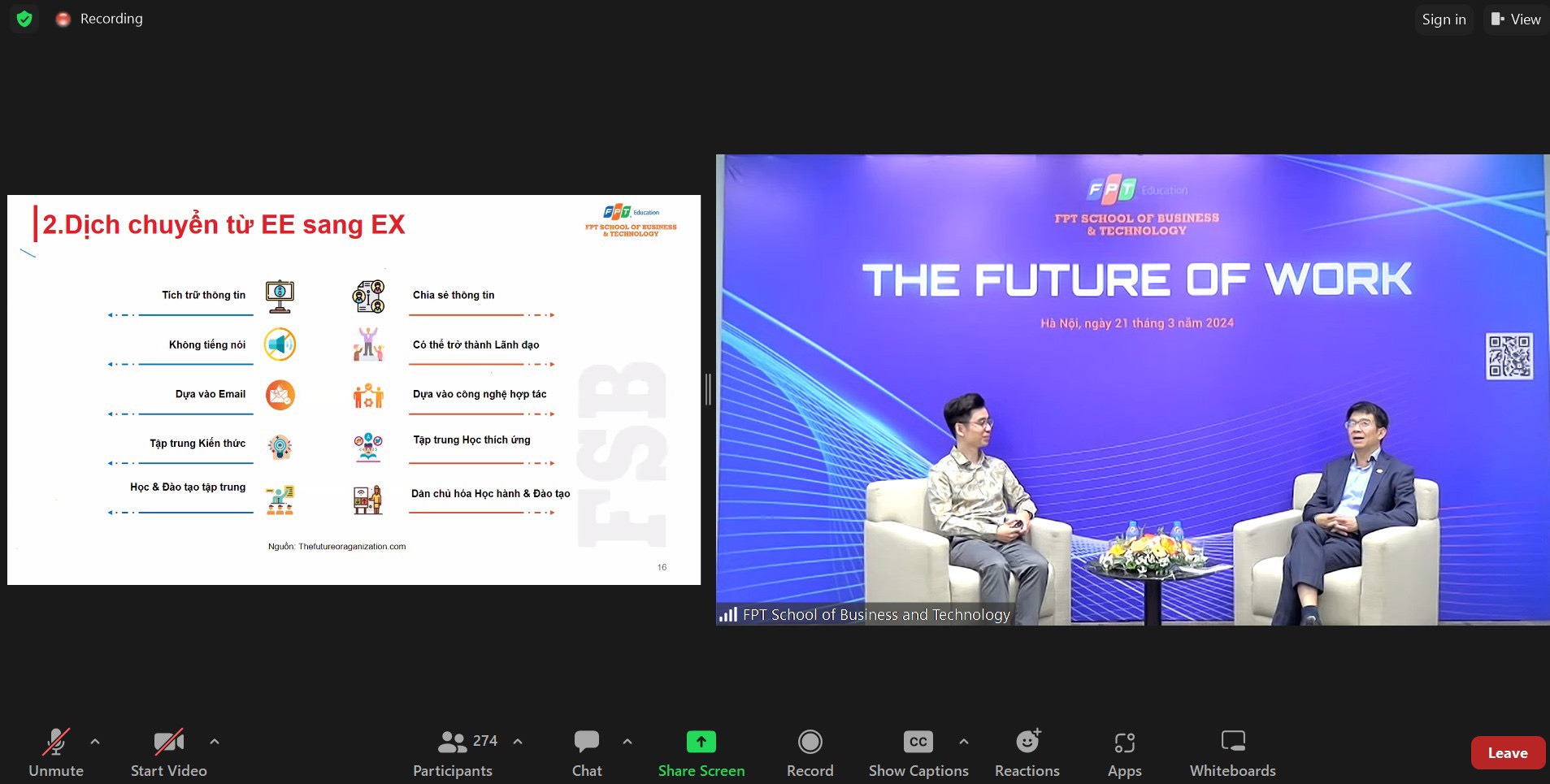The image size is (1550, 784).
Task: Click 'Tập trung Học thích ứng' text
Action: click(x=472, y=440)
